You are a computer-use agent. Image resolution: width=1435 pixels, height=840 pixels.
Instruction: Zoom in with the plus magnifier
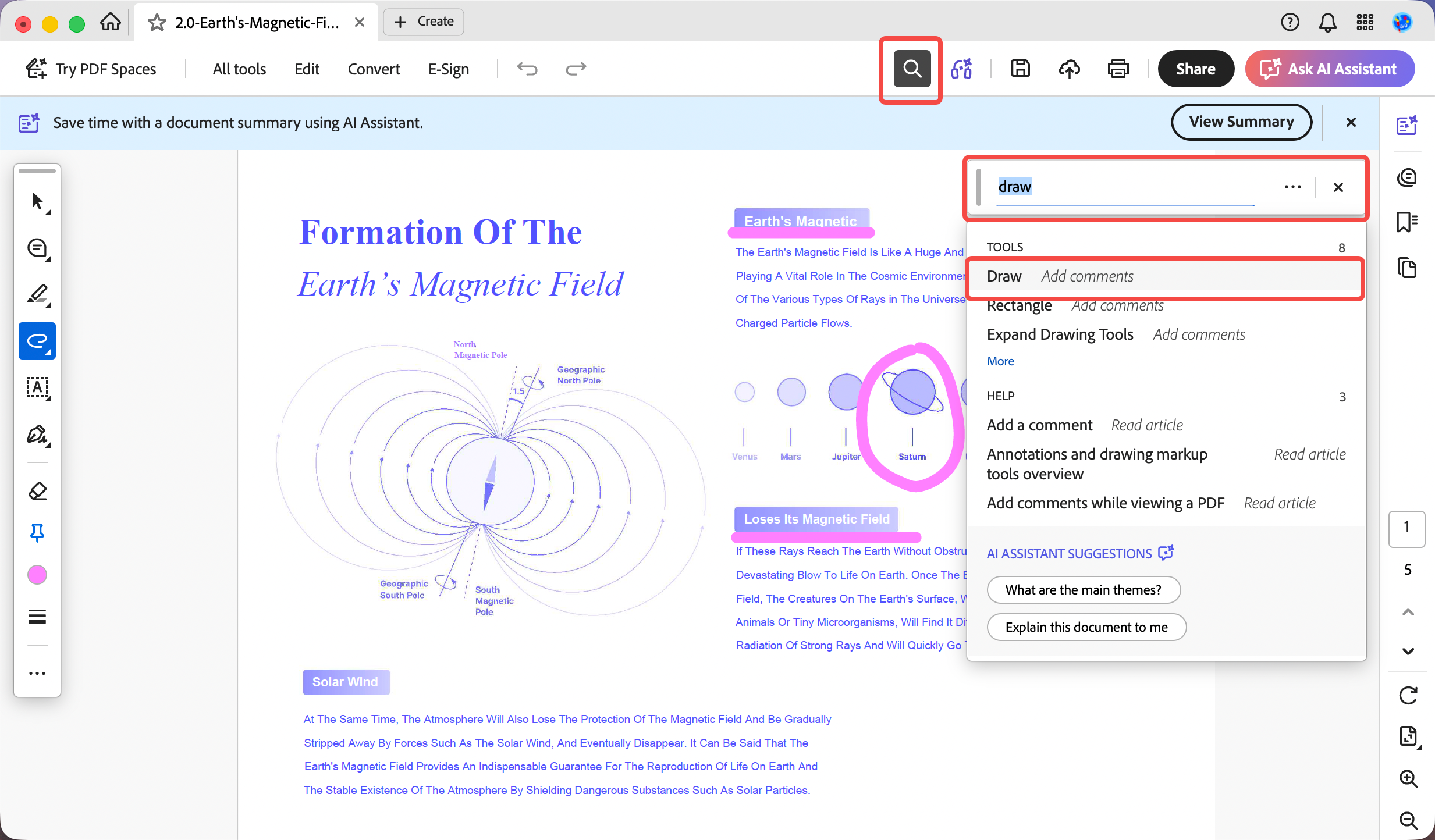[x=1408, y=778]
